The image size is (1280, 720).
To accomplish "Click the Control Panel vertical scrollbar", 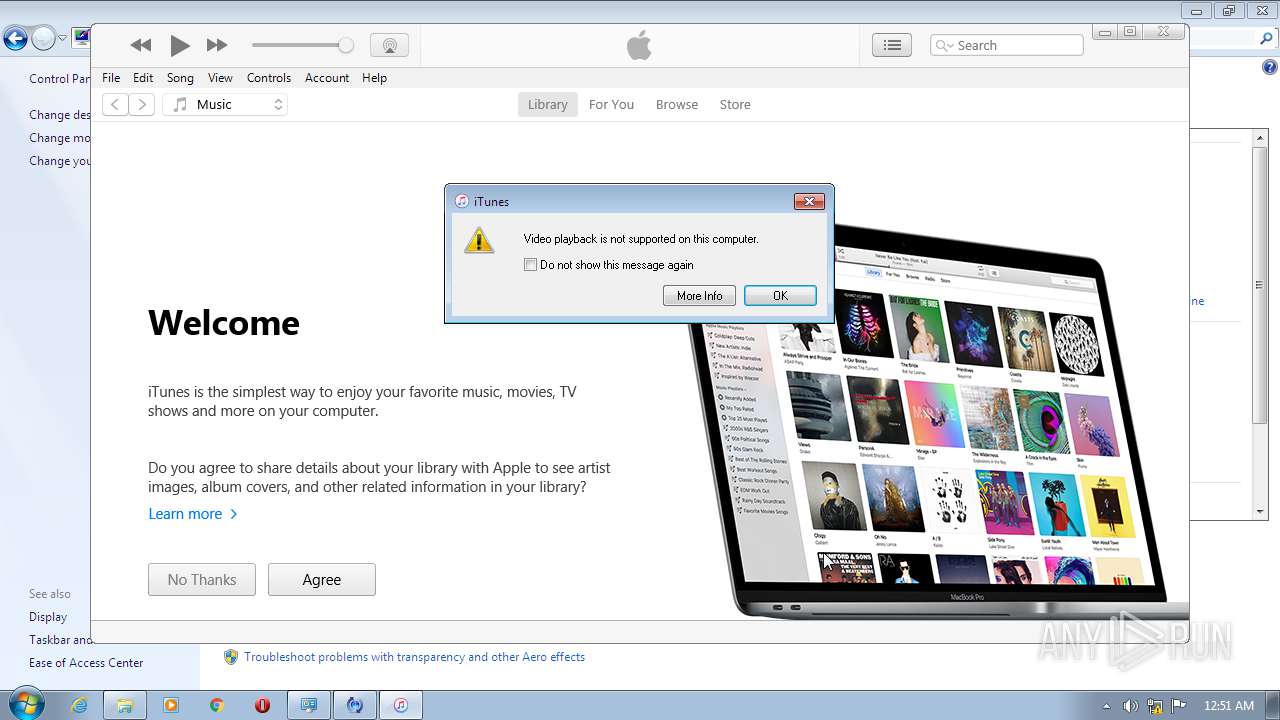I will (x=1260, y=327).
